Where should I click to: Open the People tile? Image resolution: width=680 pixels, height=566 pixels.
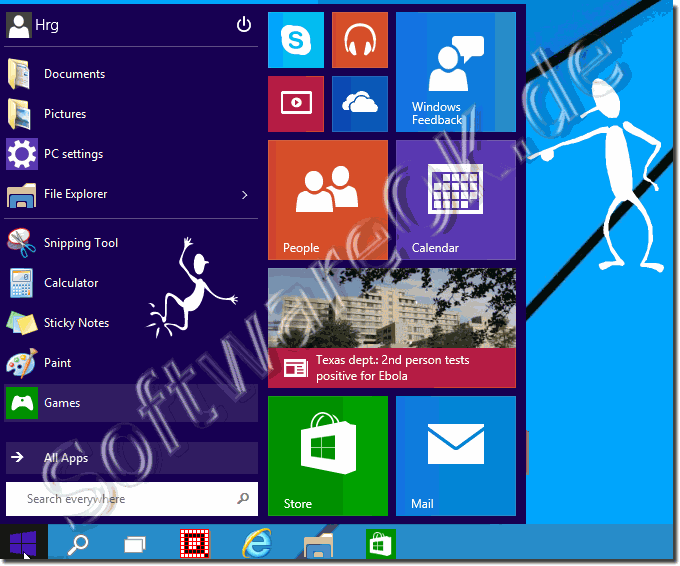coord(328,200)
